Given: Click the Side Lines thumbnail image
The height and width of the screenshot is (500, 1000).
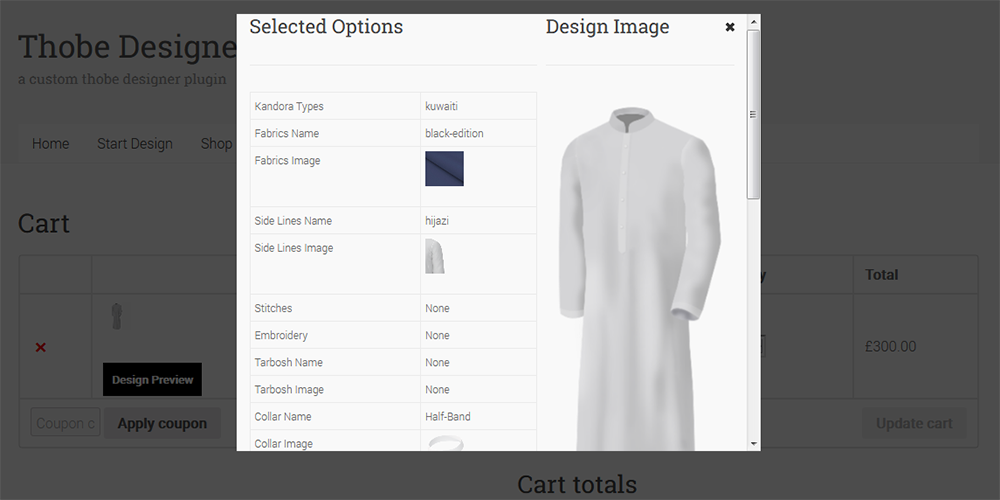Looking at the screenshot, I should (435, 256).
